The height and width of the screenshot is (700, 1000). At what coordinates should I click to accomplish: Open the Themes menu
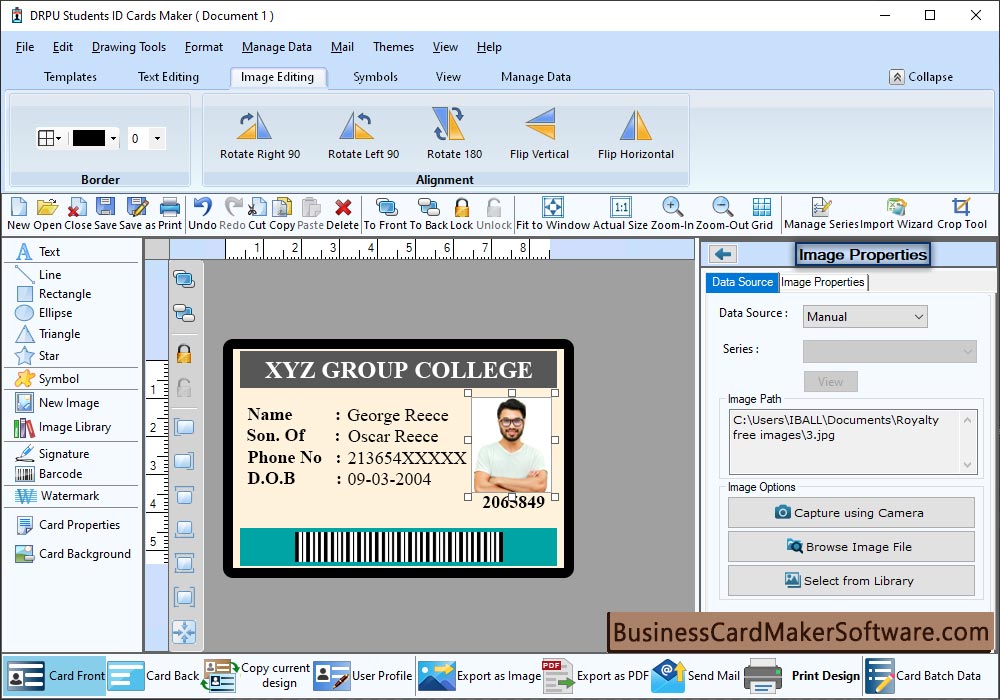click(x=393, y=47)
